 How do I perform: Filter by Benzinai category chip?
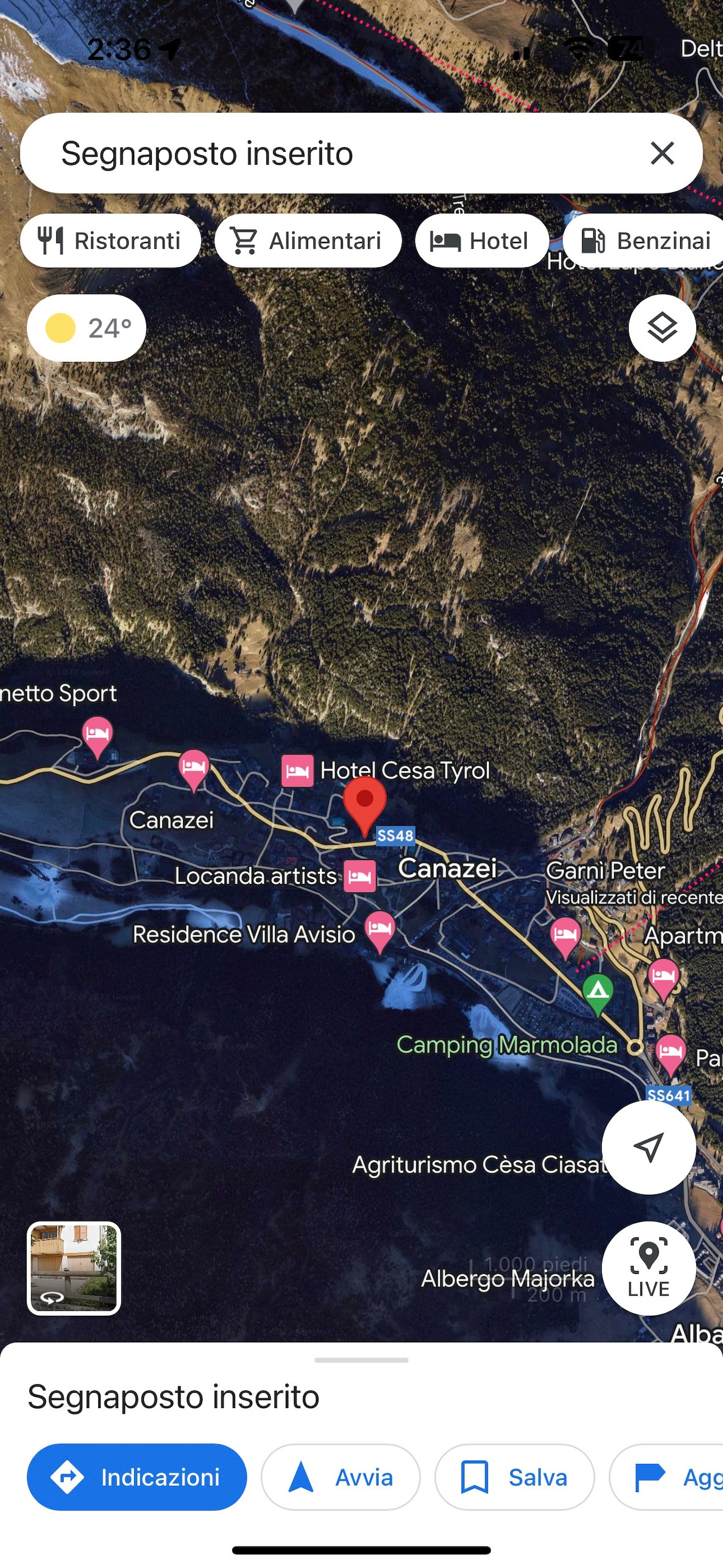[643, 241]
